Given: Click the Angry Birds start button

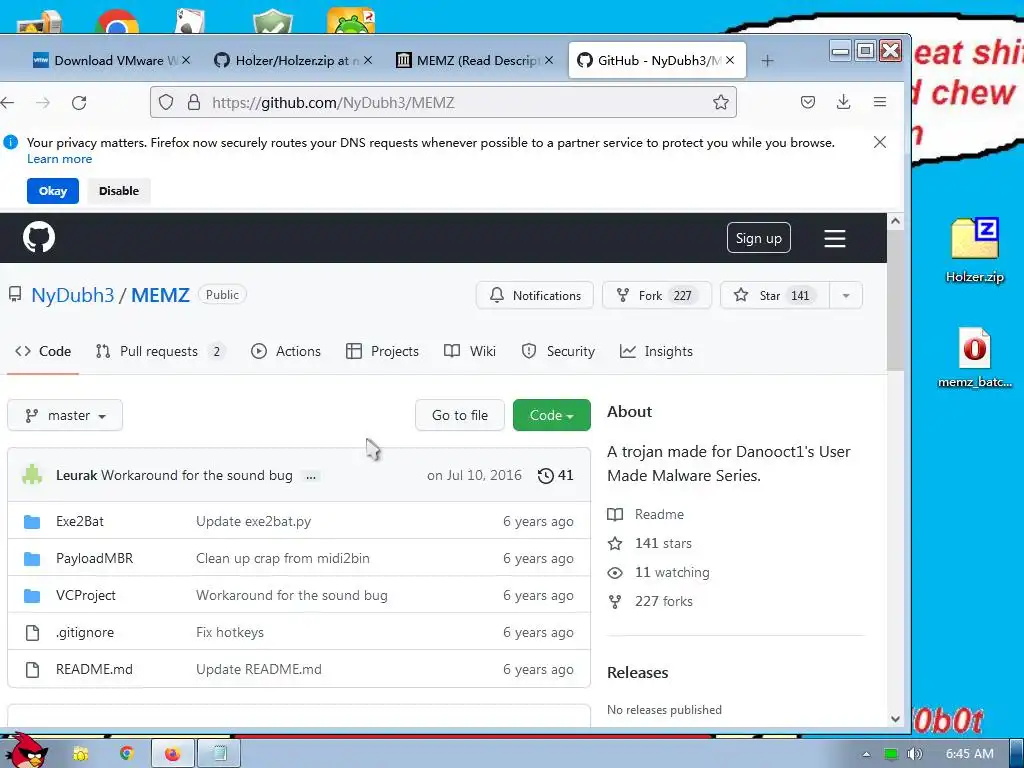Looking at the screenshot, I should [25, 751].
